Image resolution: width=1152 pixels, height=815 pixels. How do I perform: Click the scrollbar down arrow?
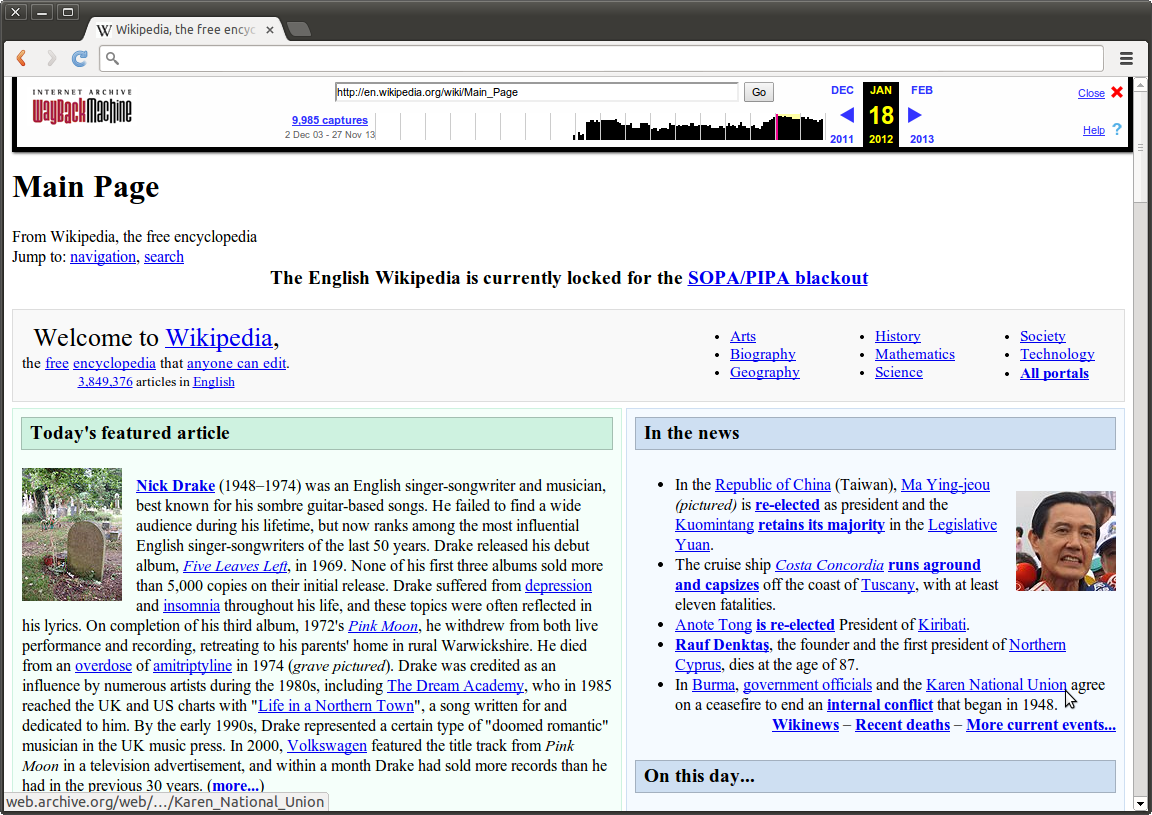(1140, 803)
